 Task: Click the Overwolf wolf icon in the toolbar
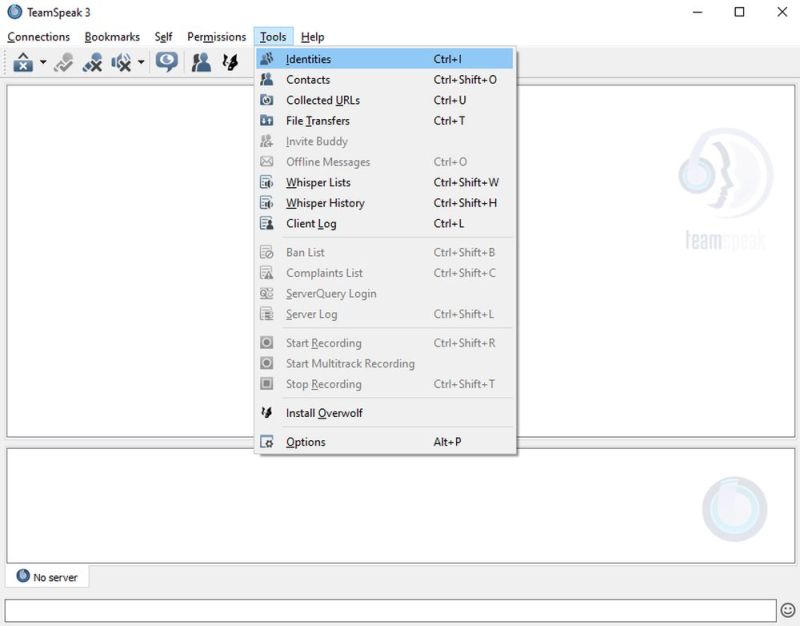click(230, 62)
